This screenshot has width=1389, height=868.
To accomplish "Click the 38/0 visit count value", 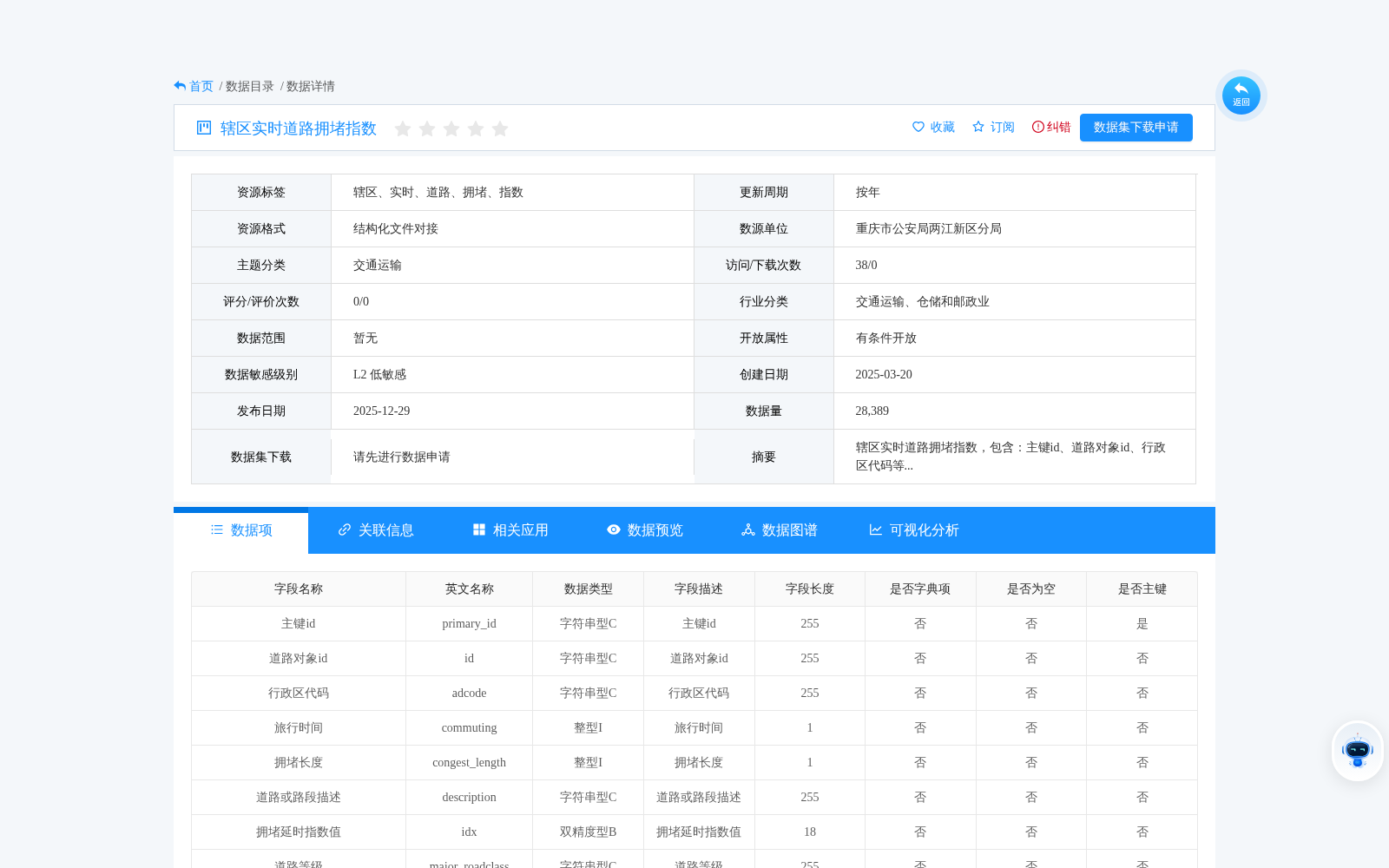I will (866, 266).
